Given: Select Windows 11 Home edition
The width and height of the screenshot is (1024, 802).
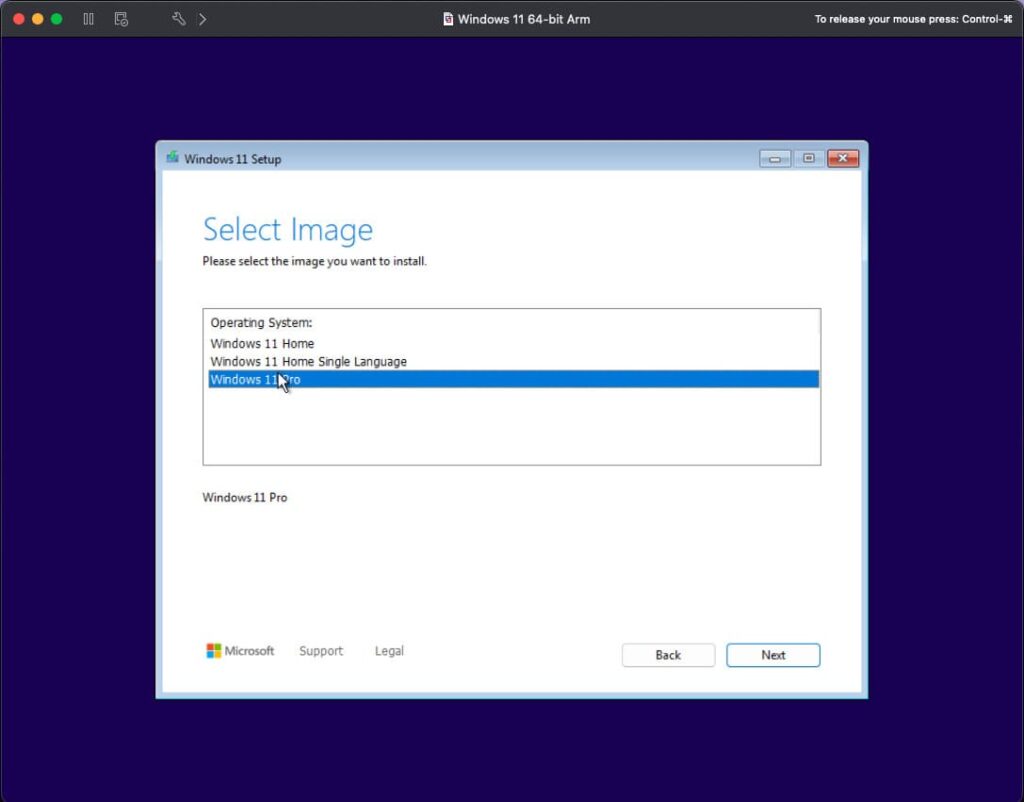Looking at the screenshot, I should click(x=262, y=344).
